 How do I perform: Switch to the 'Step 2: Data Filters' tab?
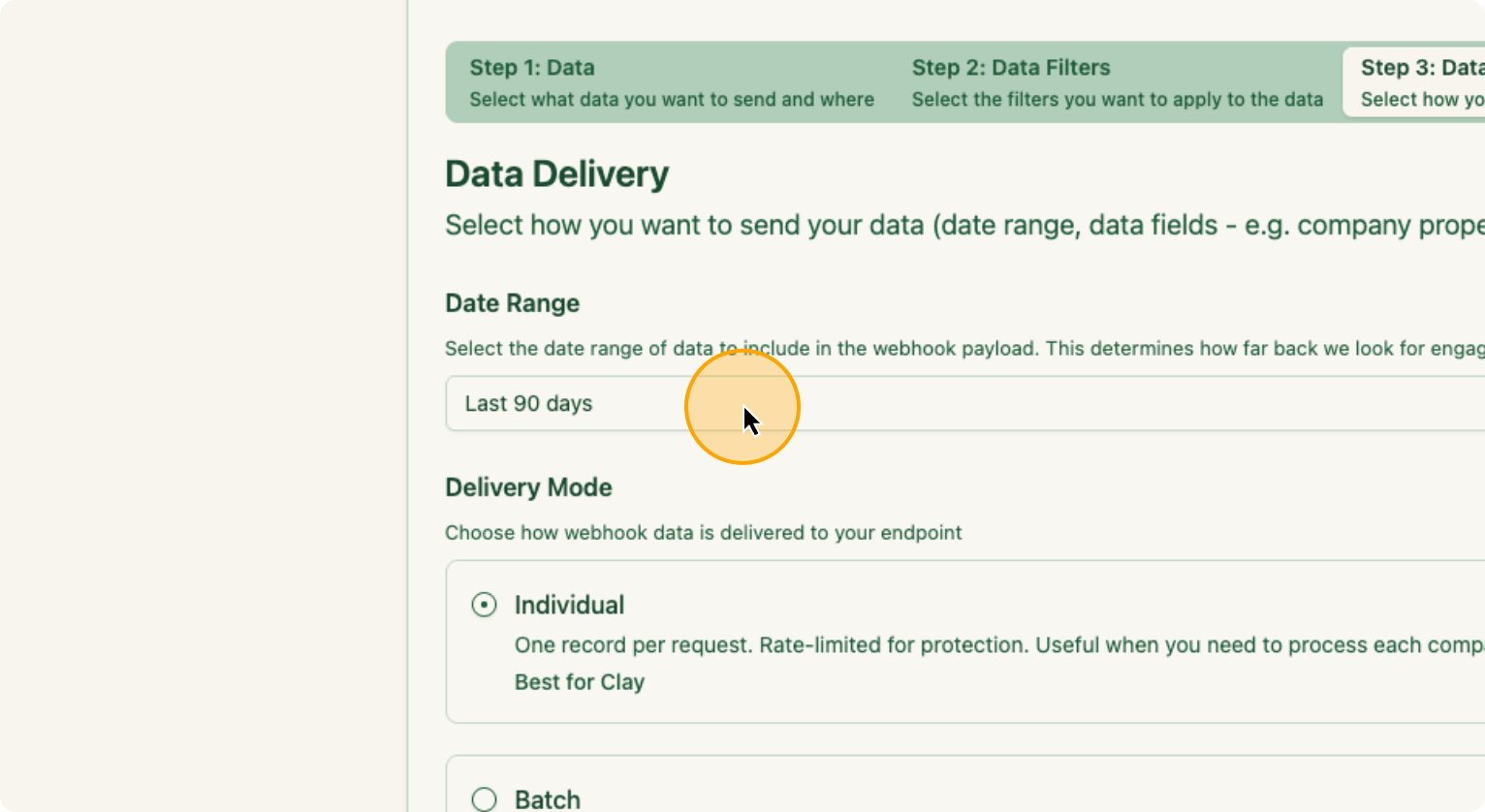pyautogui.click(x=1117, y=82)
